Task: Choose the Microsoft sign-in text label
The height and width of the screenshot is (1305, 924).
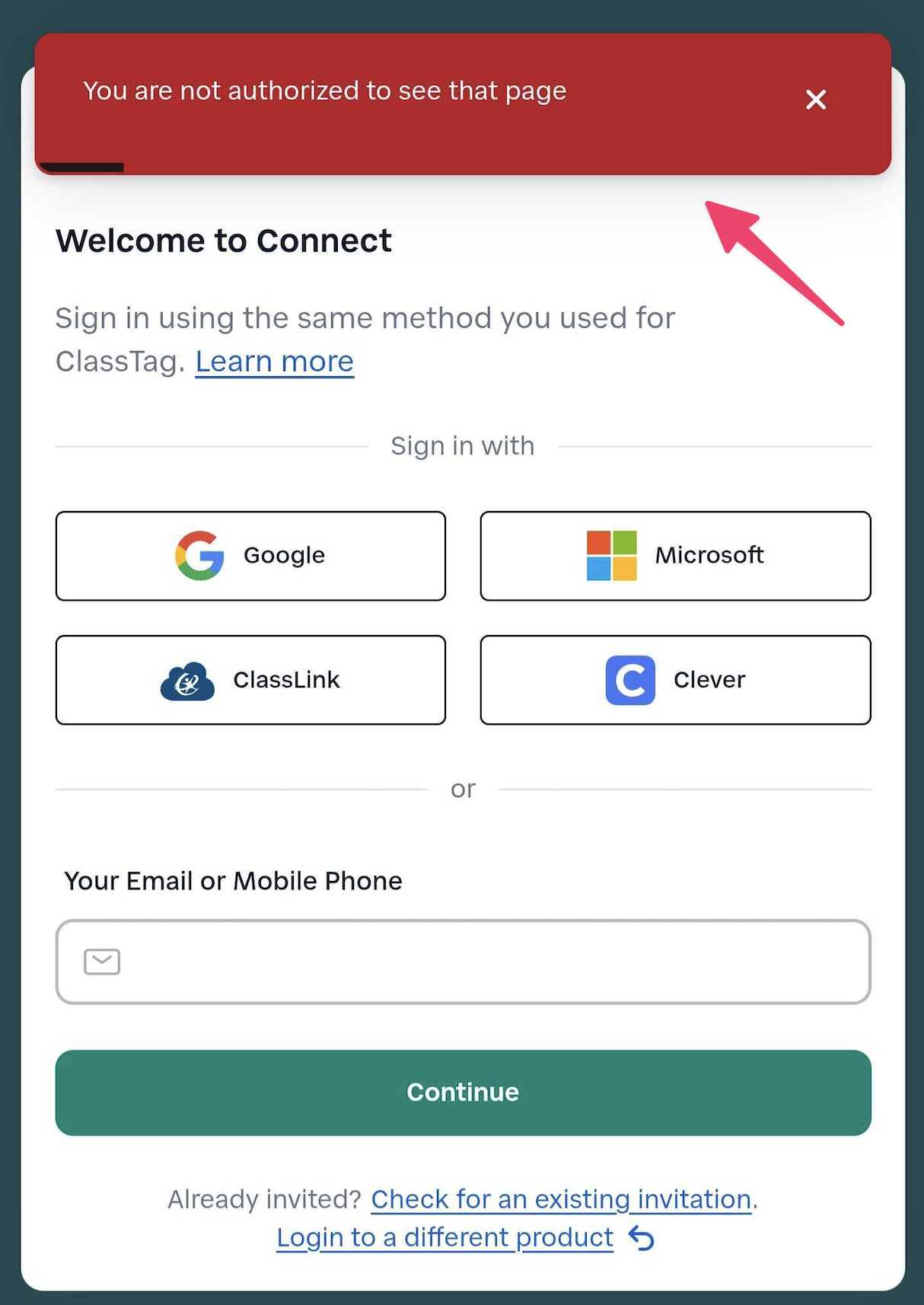Action: 709,555
